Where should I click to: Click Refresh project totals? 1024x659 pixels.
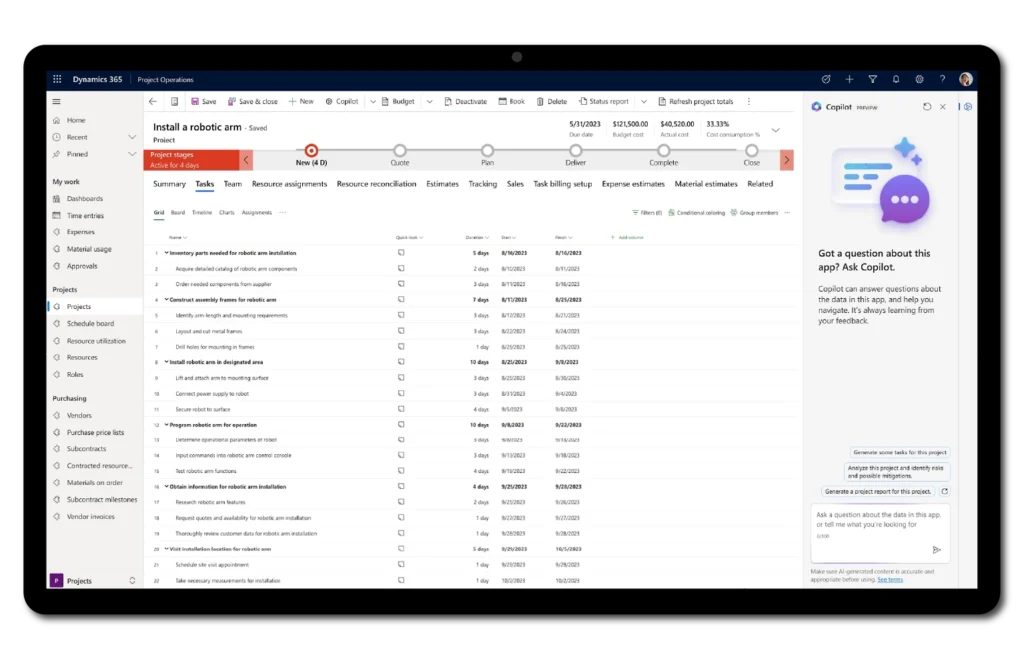pos(696,101)
